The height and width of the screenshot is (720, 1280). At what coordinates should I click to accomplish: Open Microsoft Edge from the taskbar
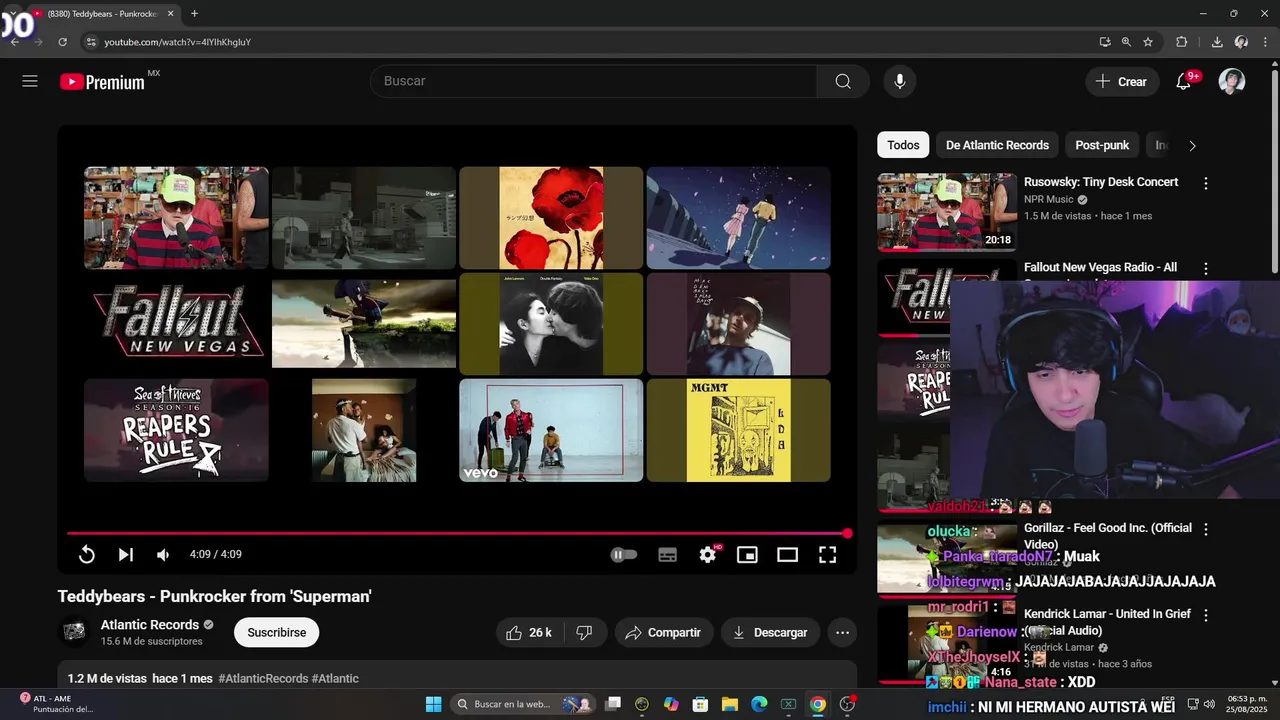click(x=759, y=704)
